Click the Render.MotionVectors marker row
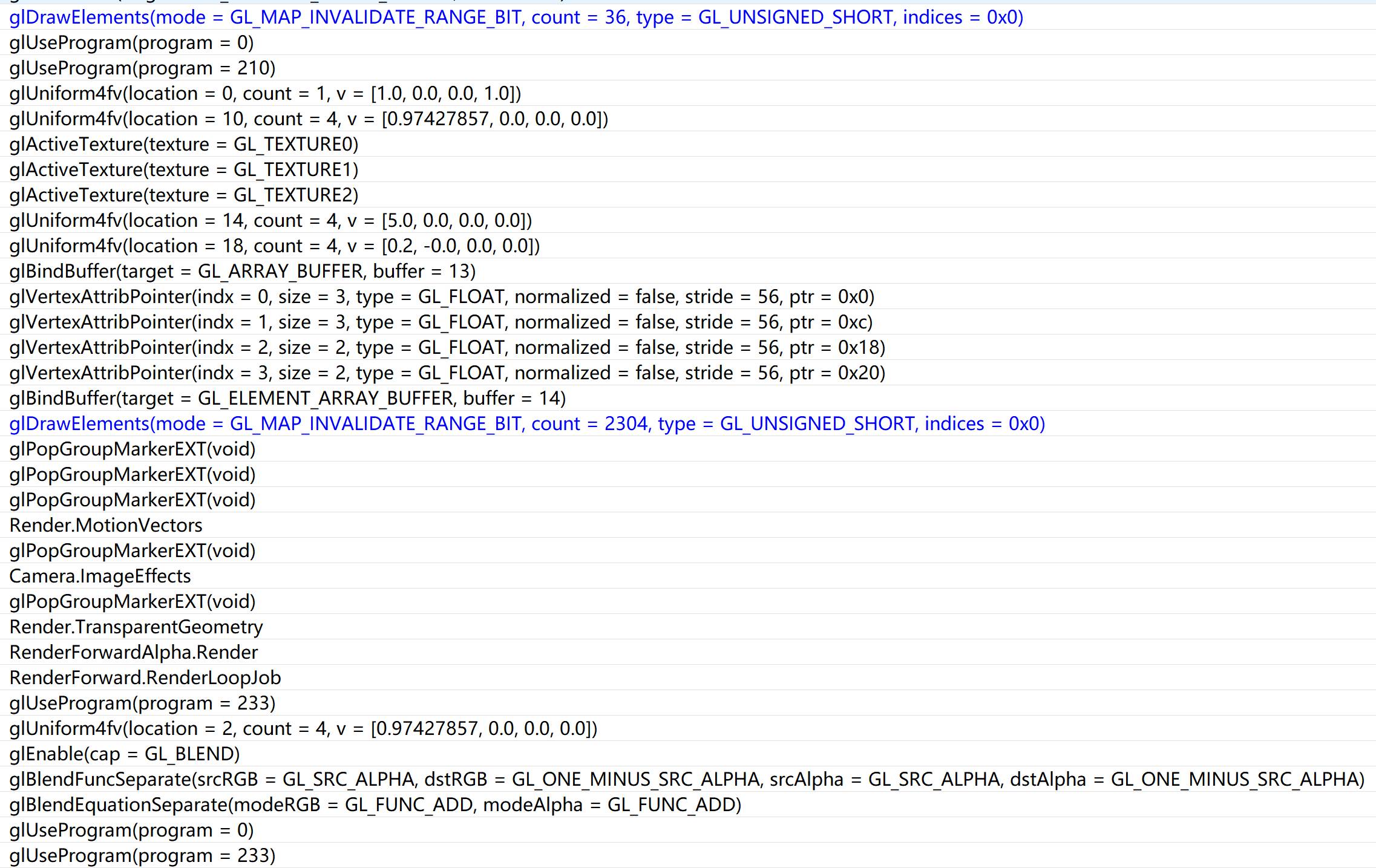Image resolution: width=1376 pixels, height=868 pixels. pos(106,526)
